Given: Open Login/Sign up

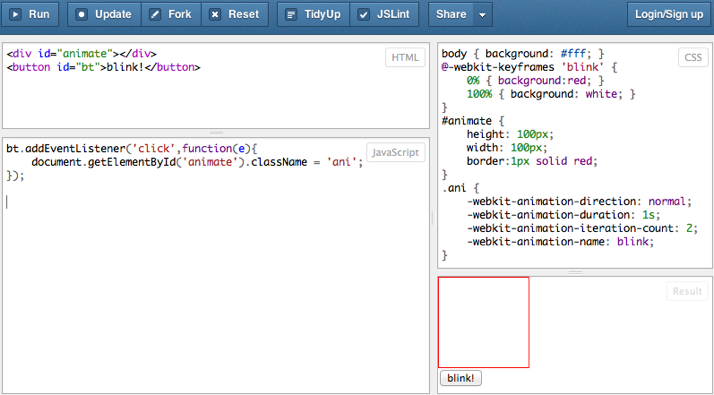Looking at the screenshot, I should pos(669,15).
